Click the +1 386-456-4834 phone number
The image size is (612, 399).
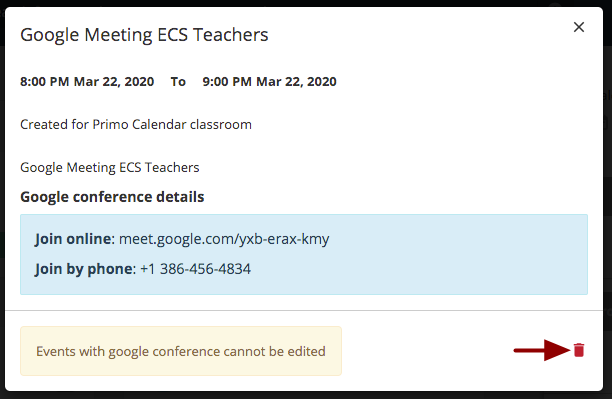(196, 269)
